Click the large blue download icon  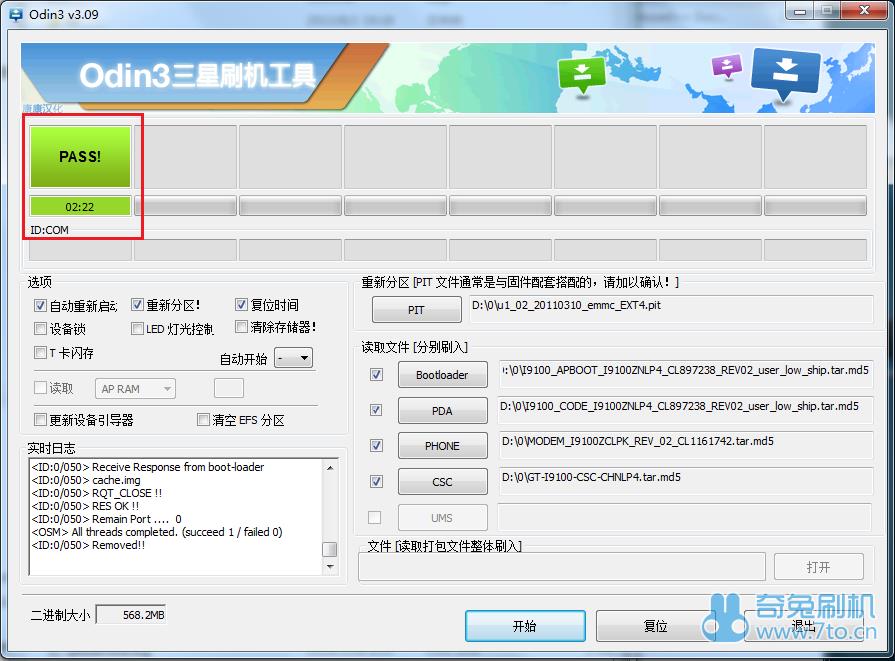(x=785, y=75)
